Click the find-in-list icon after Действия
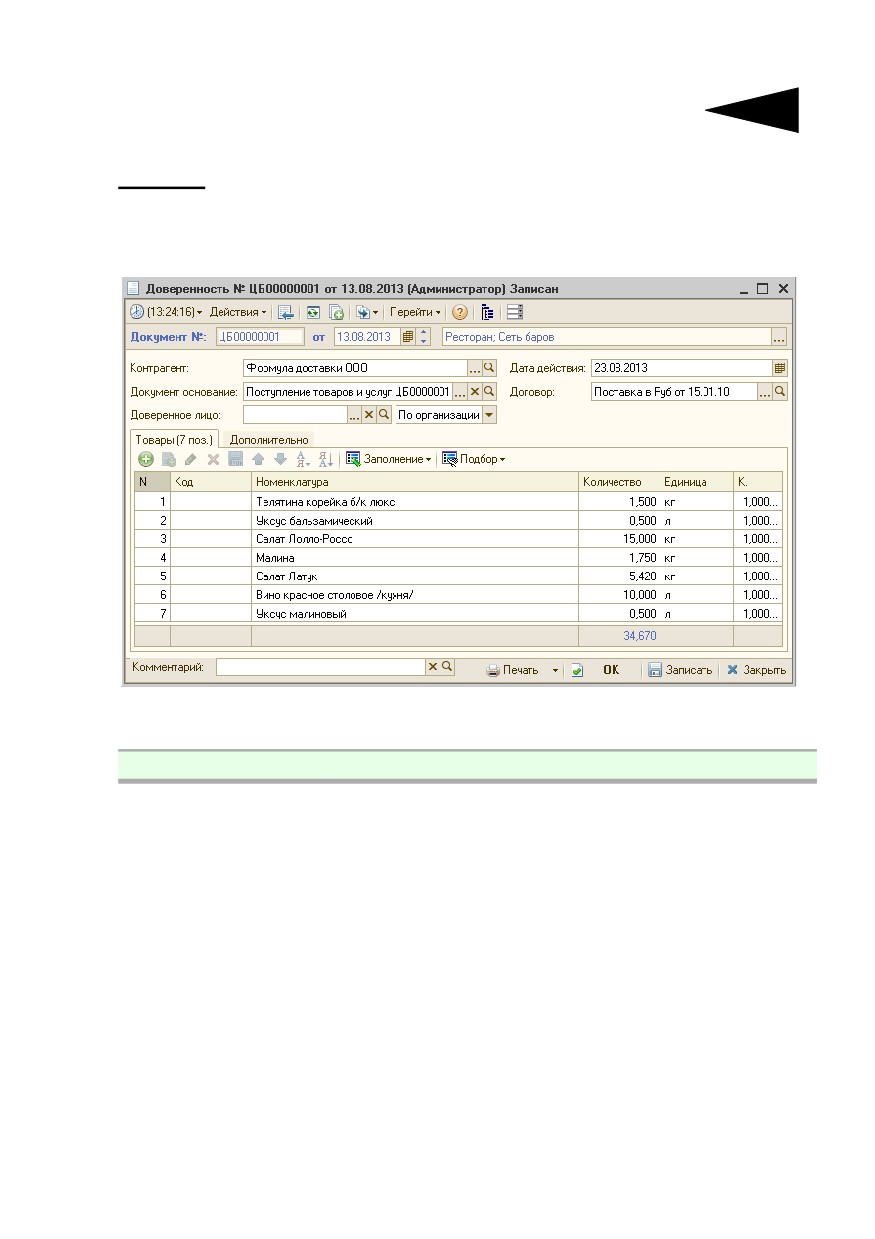Screen dimensions: 875x1239 (286, 312)
